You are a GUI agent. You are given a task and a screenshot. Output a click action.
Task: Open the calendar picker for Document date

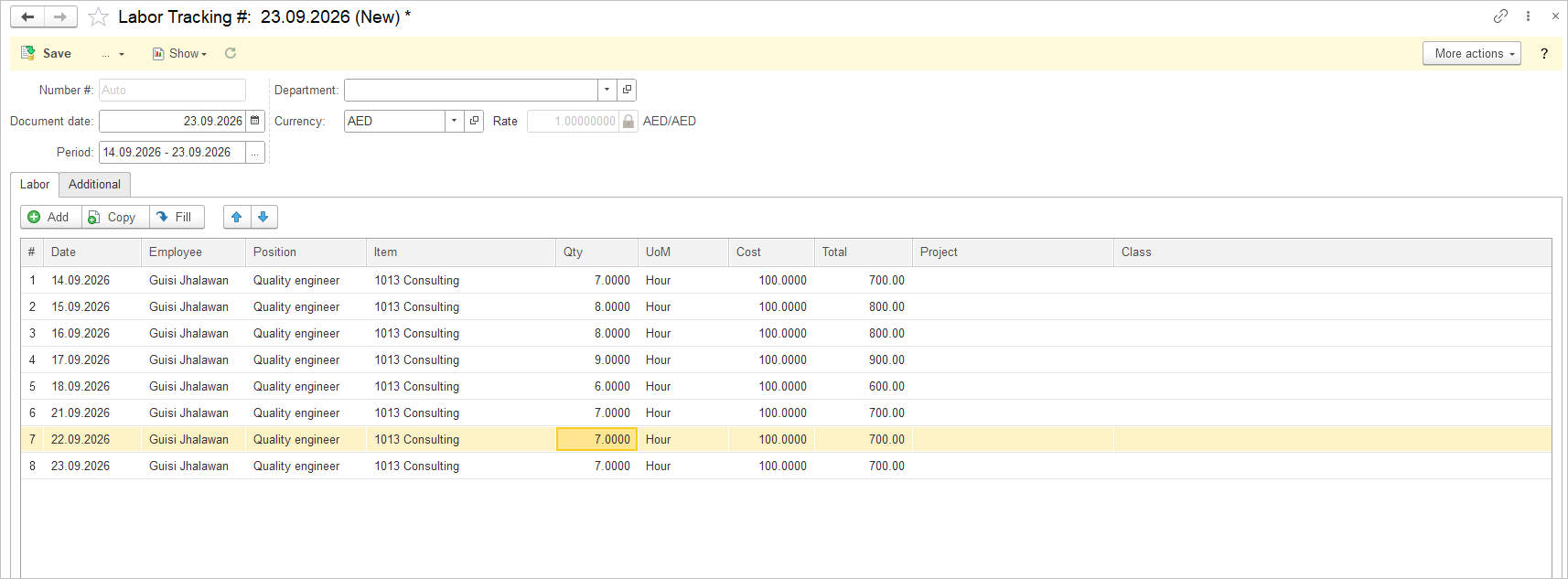click(255, 121)
